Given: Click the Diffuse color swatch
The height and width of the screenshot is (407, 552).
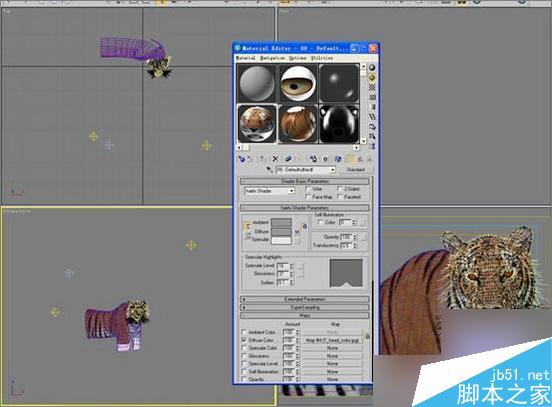Looking at the screenshot, I should point(281,232).
